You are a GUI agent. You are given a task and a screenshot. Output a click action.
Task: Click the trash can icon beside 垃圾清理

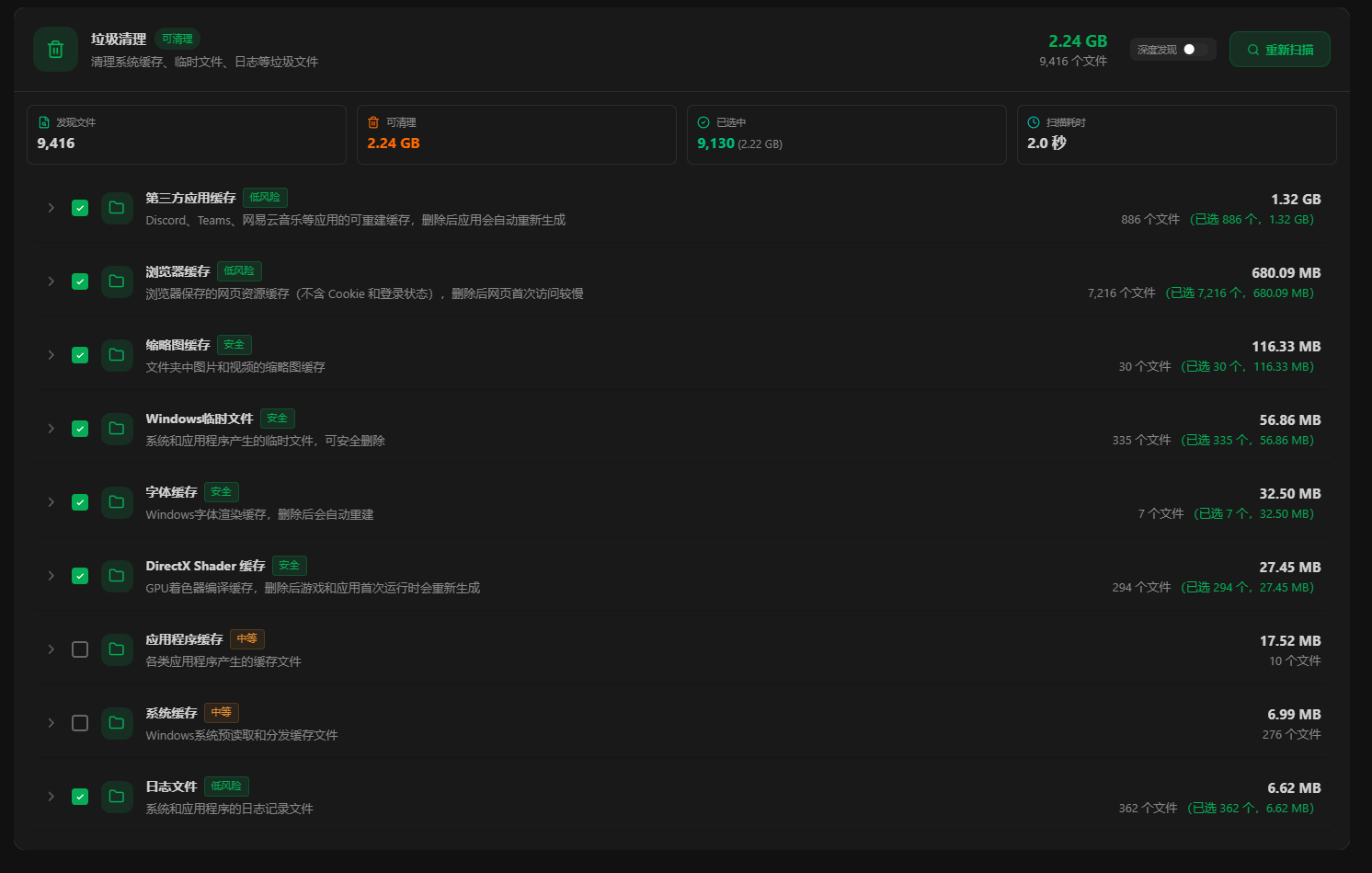tap(55, 50)
